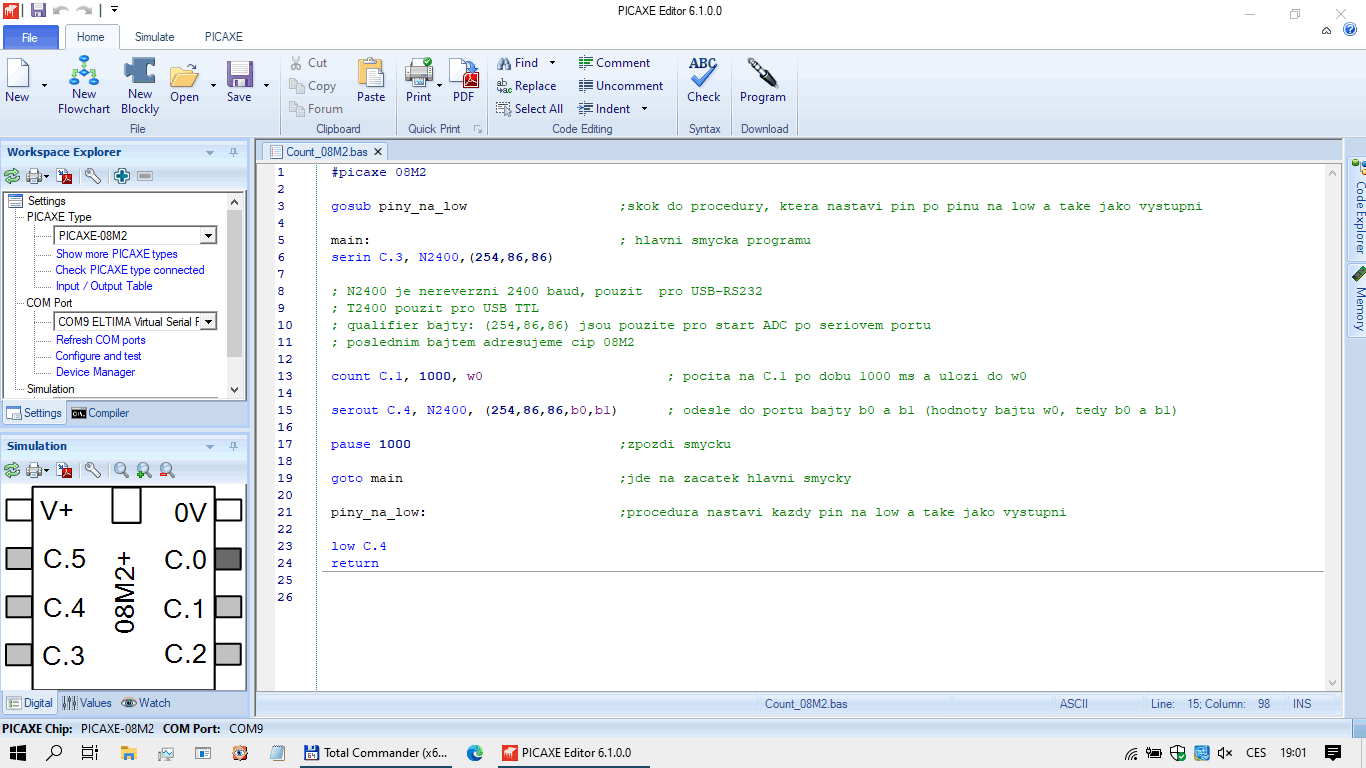Toggle the C.1 pin square in simulation

click(x=229, y=607)
